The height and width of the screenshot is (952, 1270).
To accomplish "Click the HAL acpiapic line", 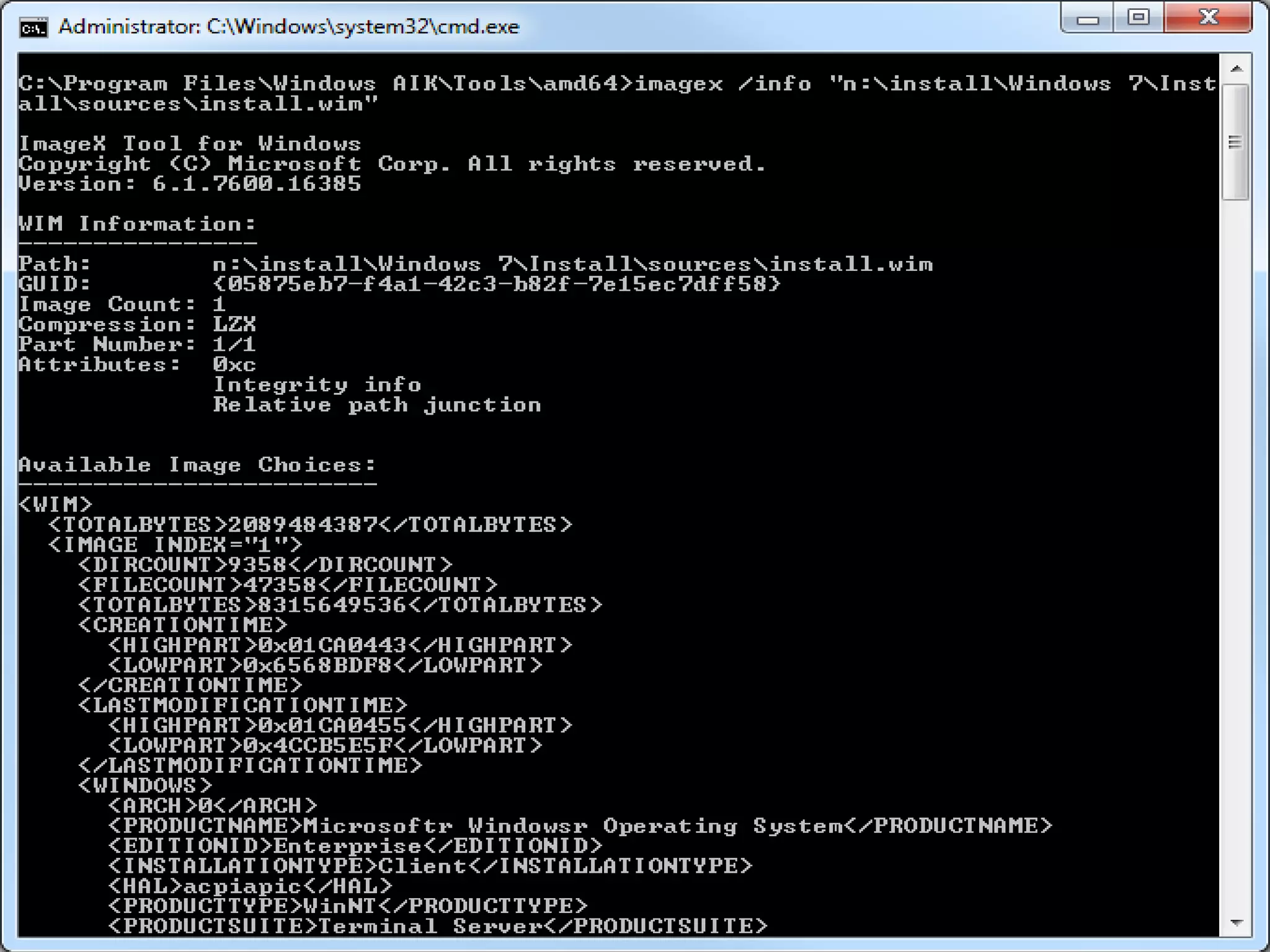I will click(251, 886).
